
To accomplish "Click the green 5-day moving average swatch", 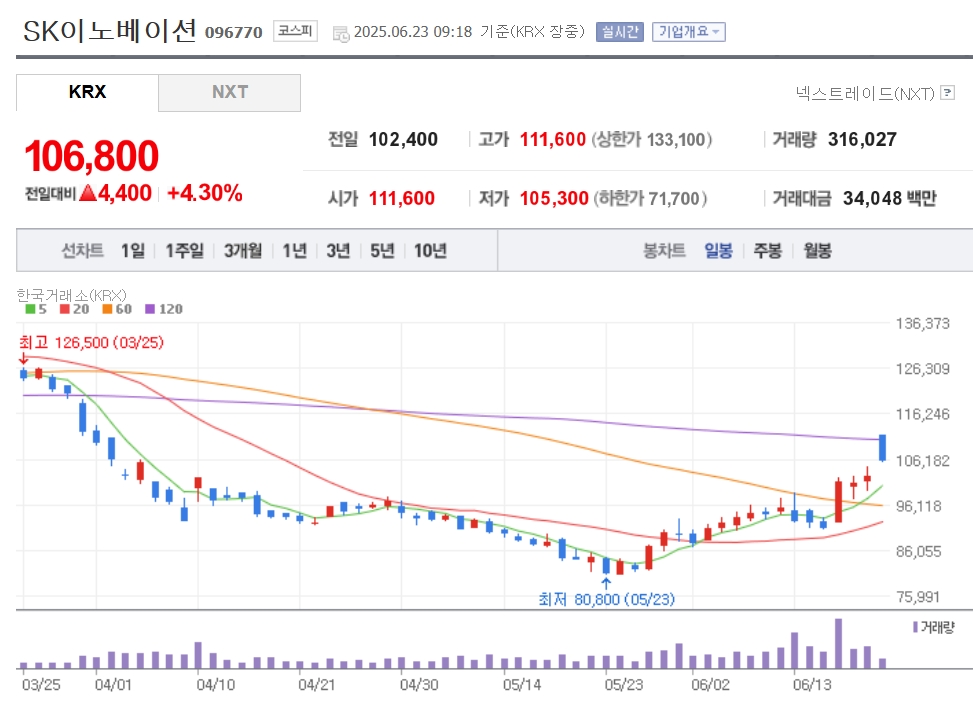I will [x=30, y=309].
